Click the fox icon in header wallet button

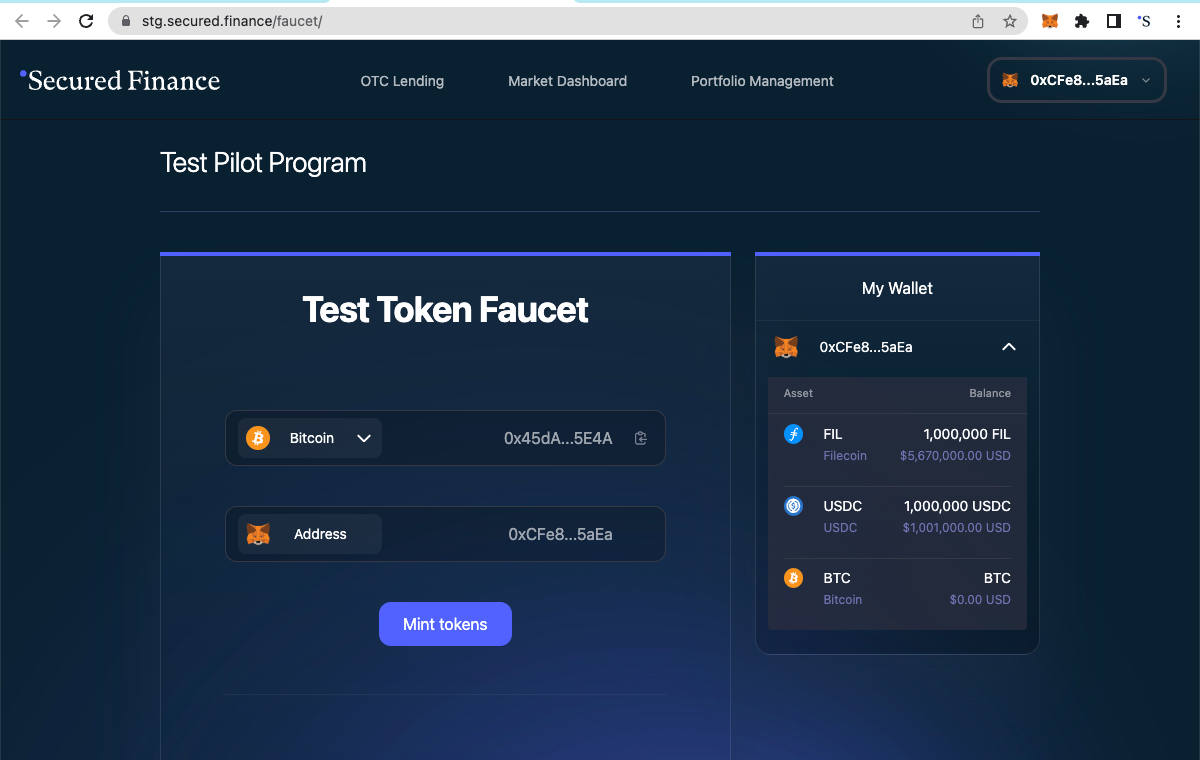[x=1011, y=80]
